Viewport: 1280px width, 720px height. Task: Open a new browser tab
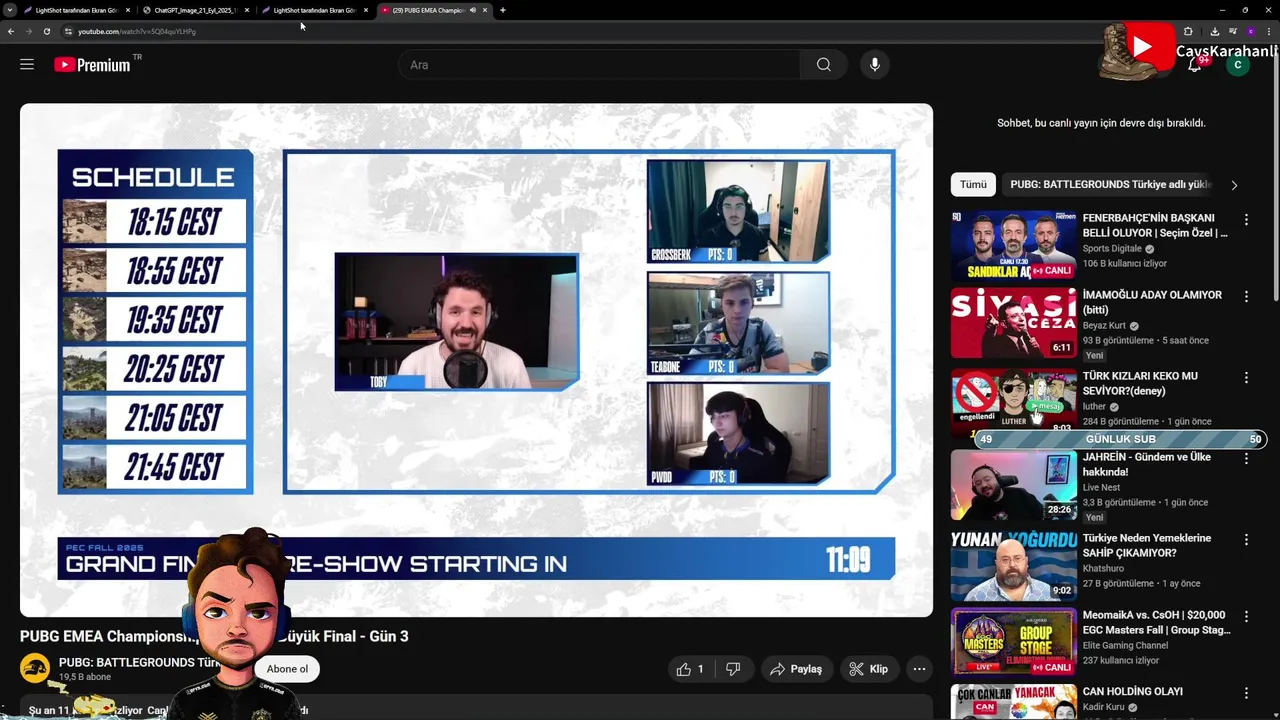click(x=503, y=10)
